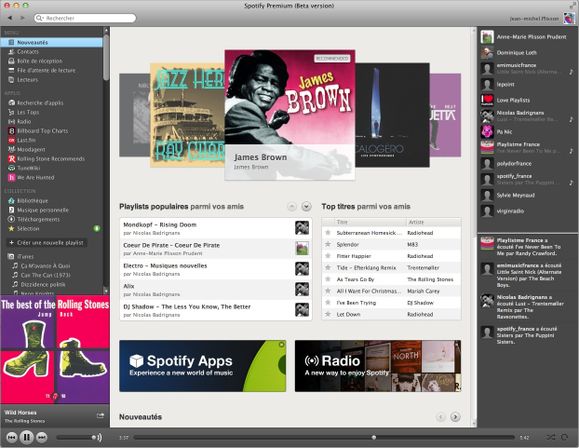Click Créer une nouvelle playlist
Viewport: 579px width, 448px height.
pyautogui.click(x=47, y=243)
